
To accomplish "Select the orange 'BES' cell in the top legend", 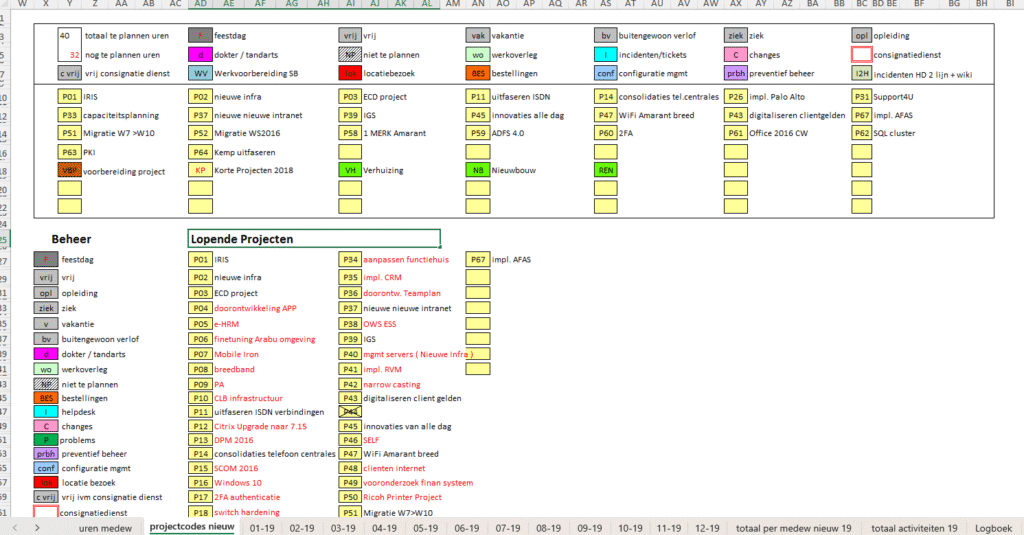I will coord(479,73).
